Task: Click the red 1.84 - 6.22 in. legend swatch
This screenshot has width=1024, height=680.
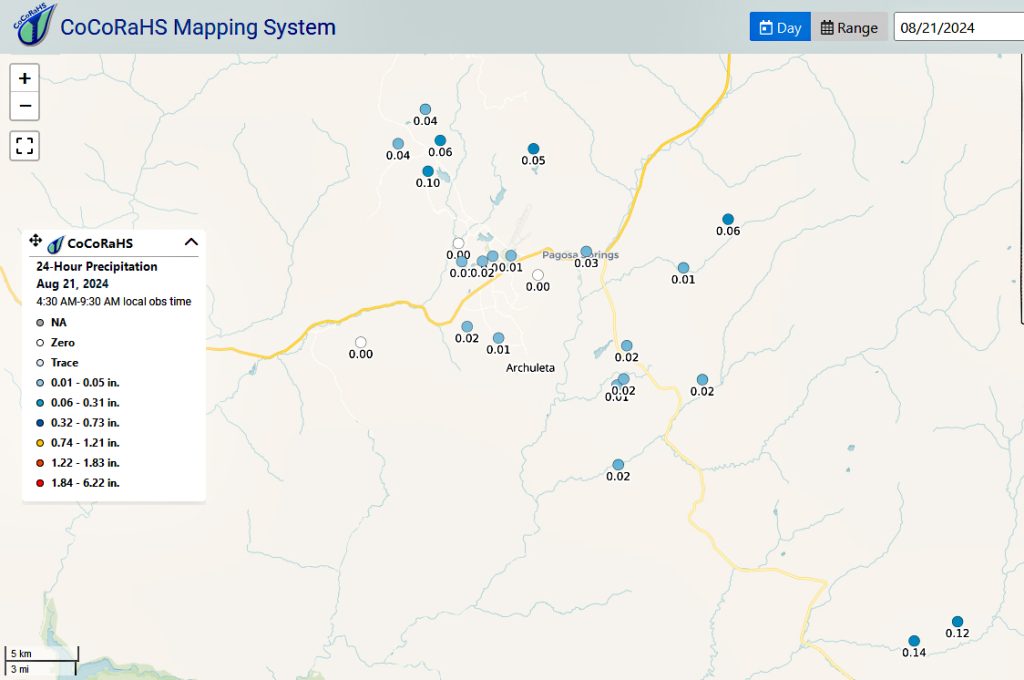Action: click(x=40, y=483)
